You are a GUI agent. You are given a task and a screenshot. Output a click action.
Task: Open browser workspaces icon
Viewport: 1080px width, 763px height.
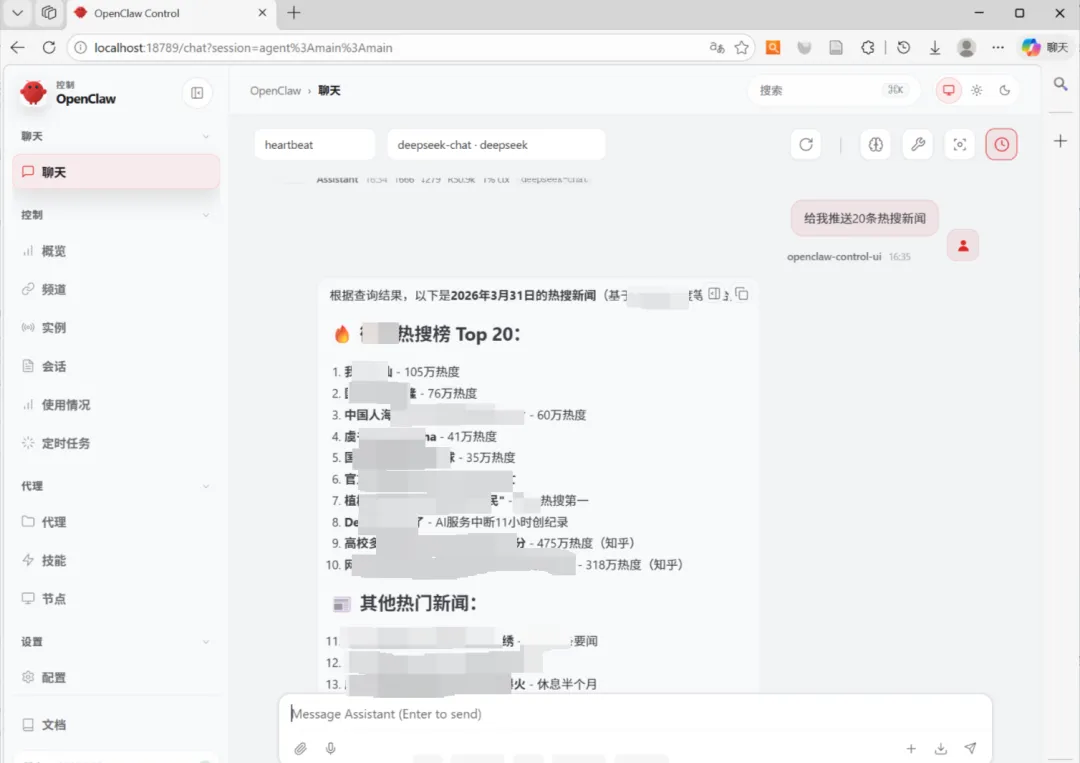click(x=49, y=12)
